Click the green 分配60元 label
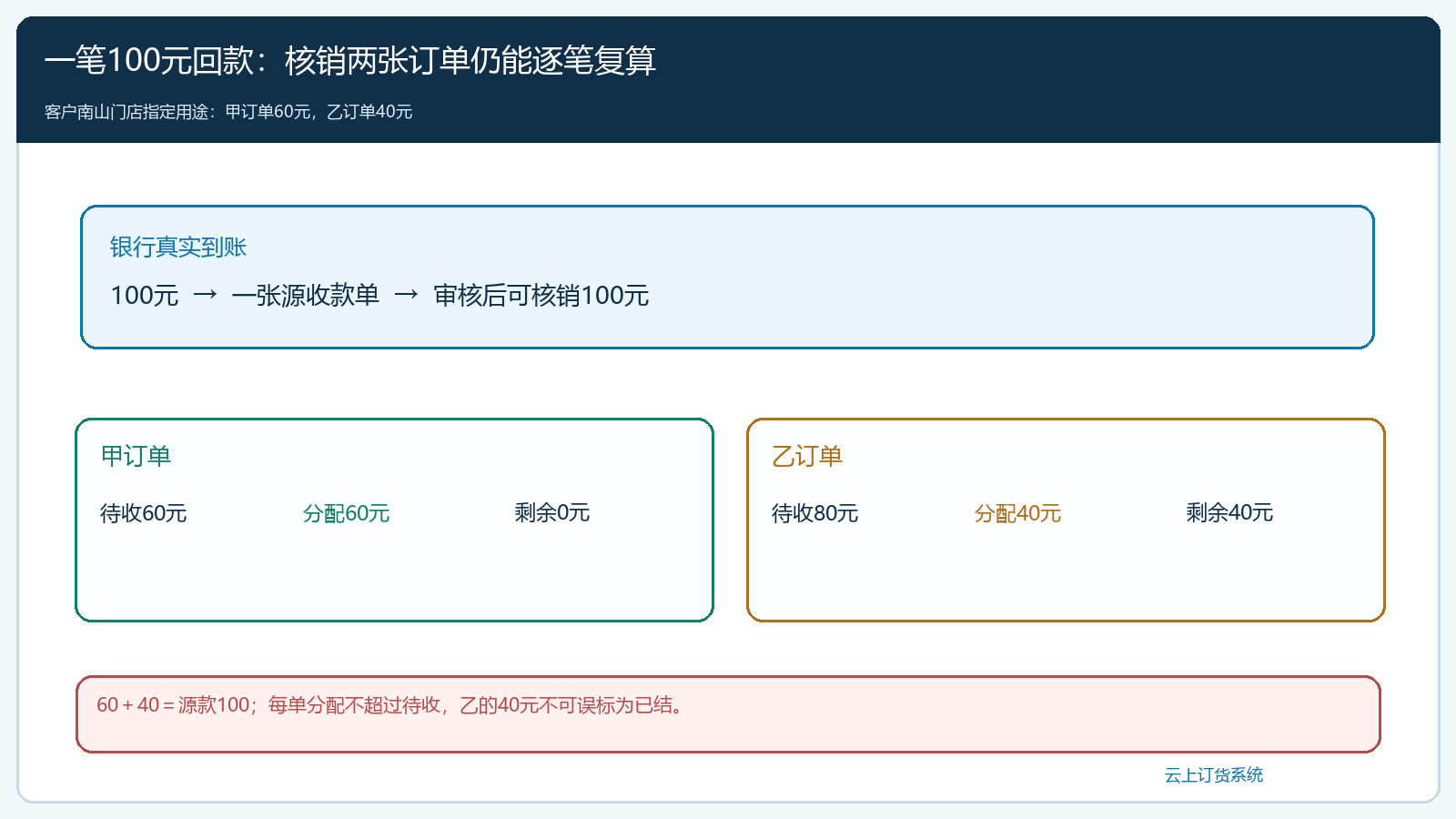The width and height of the screenshot is (1456, 819). pyautogui.click(x=346, y=513)
